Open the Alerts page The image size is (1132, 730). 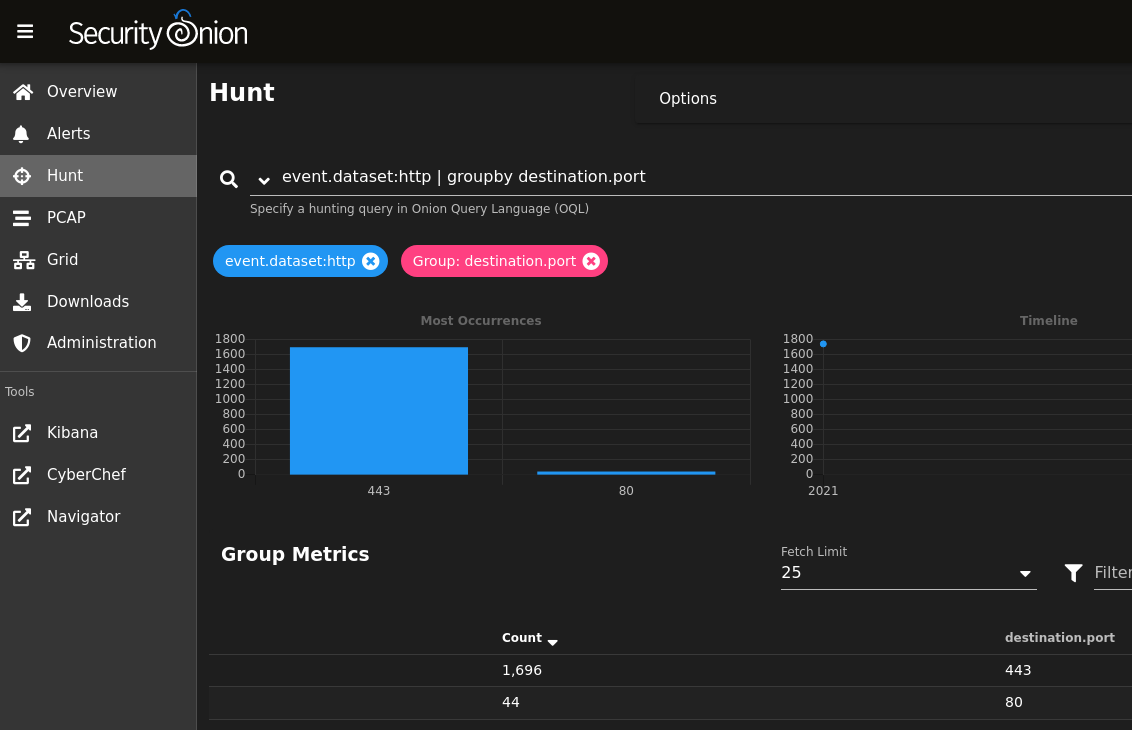(x=98, y=134)
